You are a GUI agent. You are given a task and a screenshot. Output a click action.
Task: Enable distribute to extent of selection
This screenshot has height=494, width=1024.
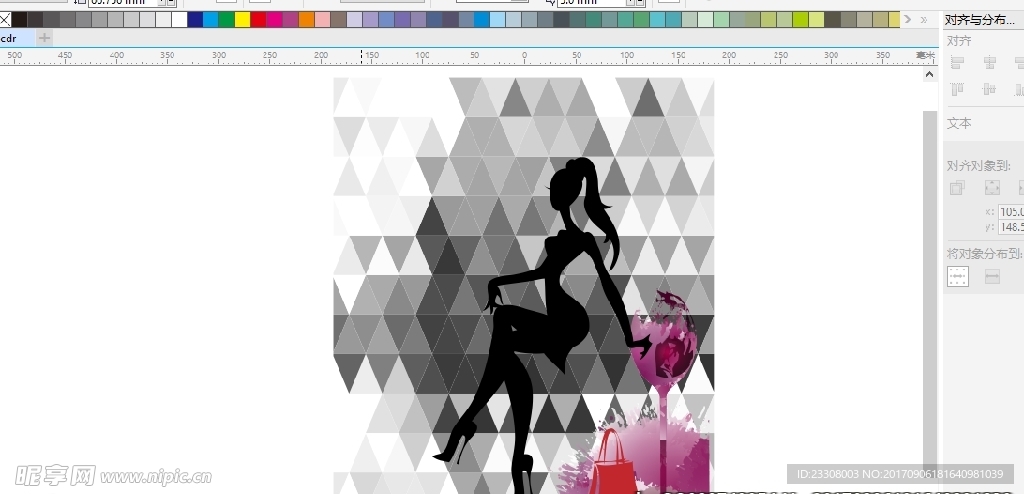click(958, 277)
